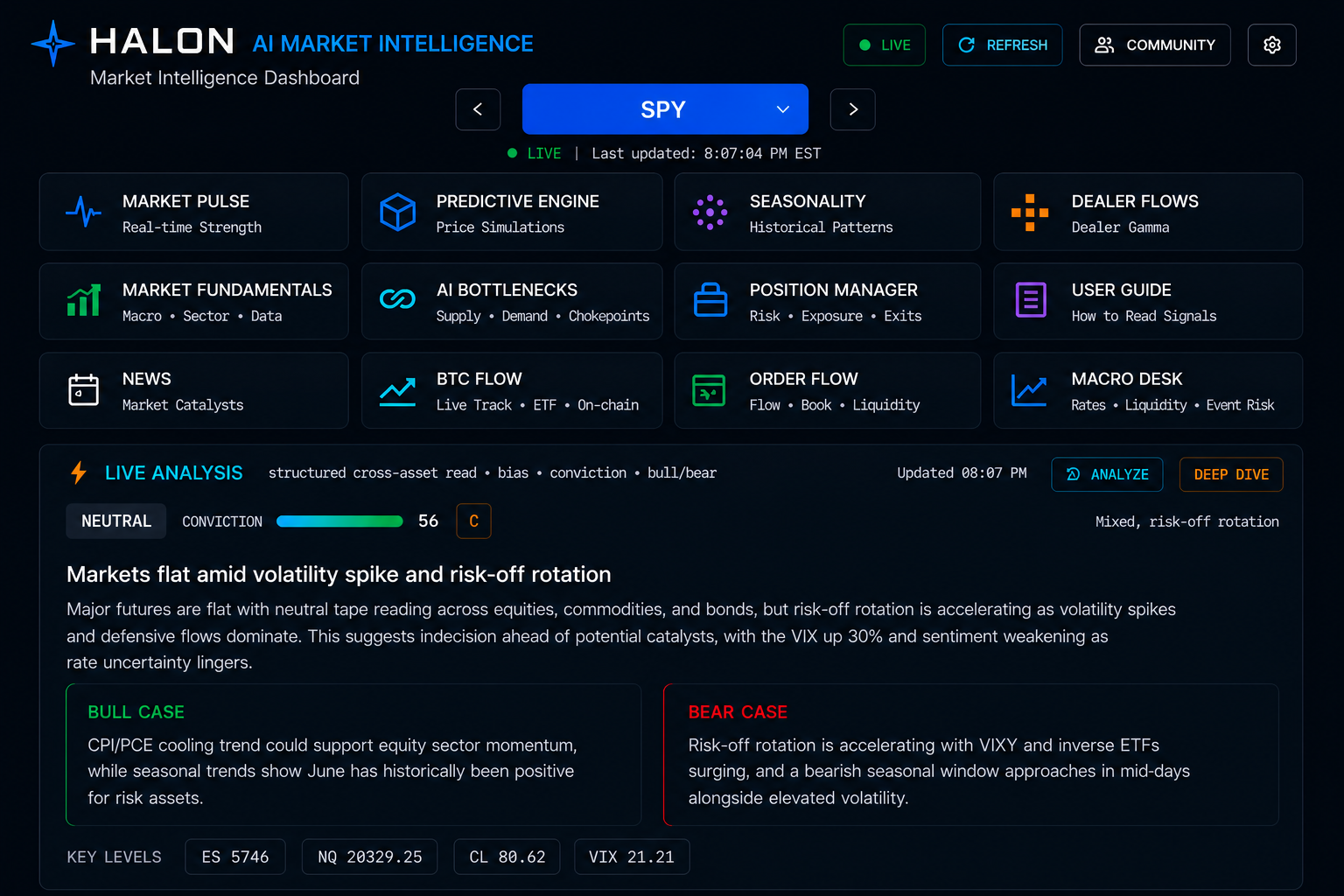Screen dimensions: 1344x896
Task: Run the ANALYZE button
Action: click(1107, 474)
